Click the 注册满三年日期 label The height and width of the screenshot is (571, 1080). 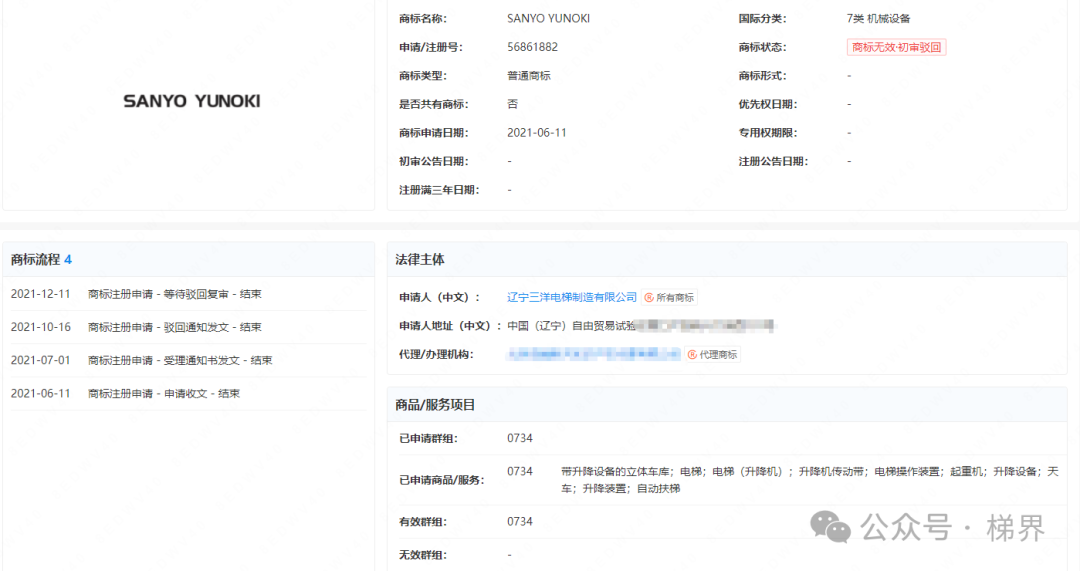point(439,190)
